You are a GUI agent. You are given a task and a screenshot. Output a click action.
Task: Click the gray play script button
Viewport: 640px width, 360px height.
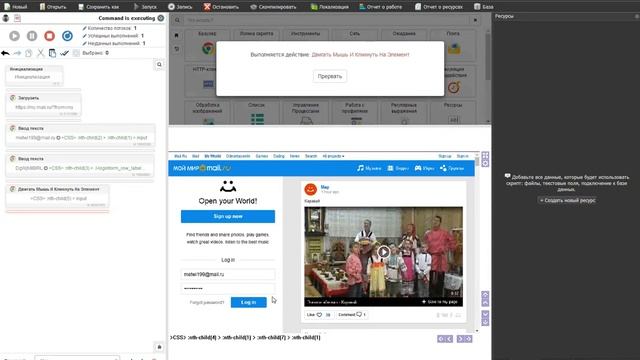14,36
